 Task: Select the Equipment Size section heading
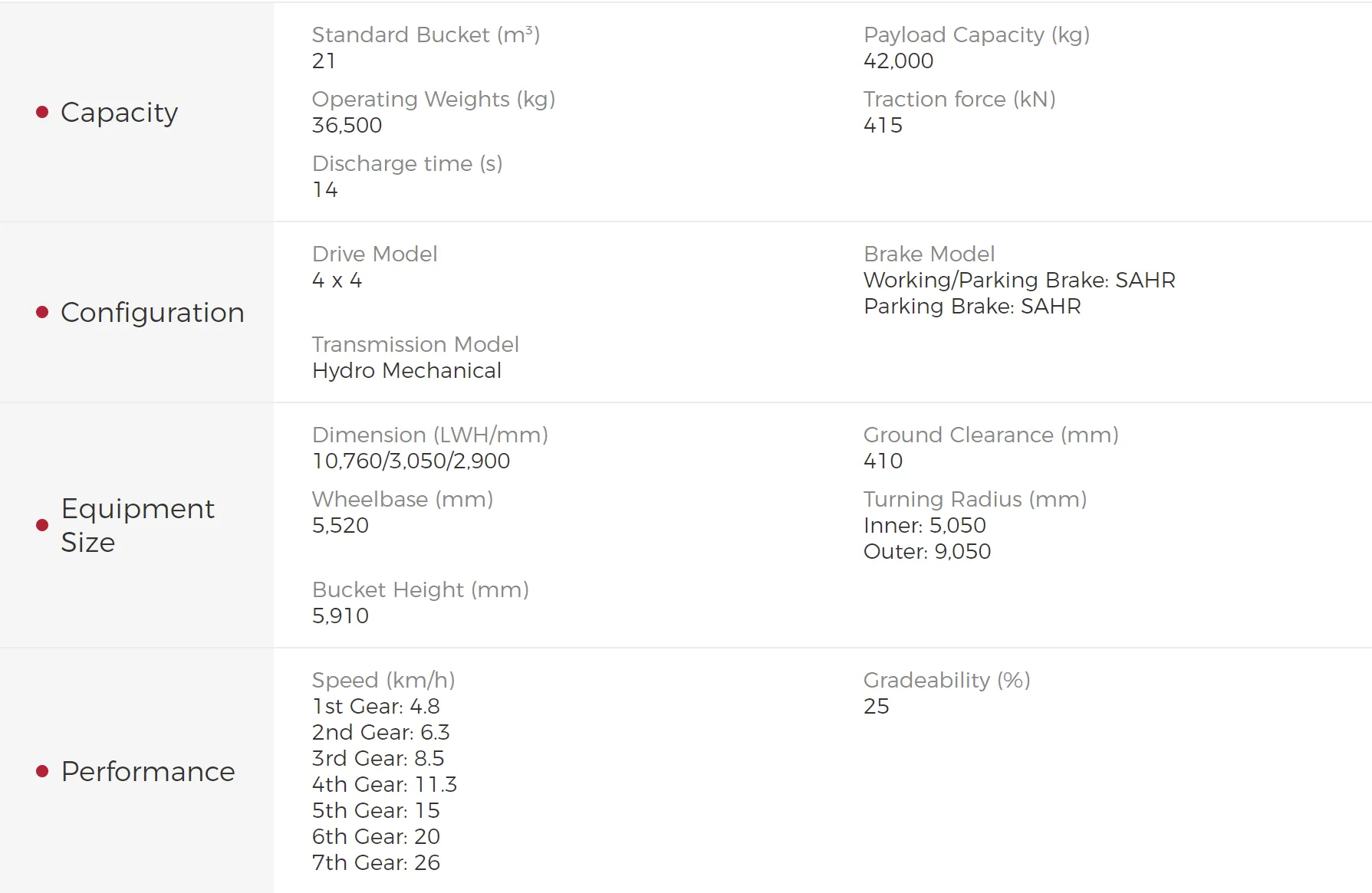pos(137,525)
